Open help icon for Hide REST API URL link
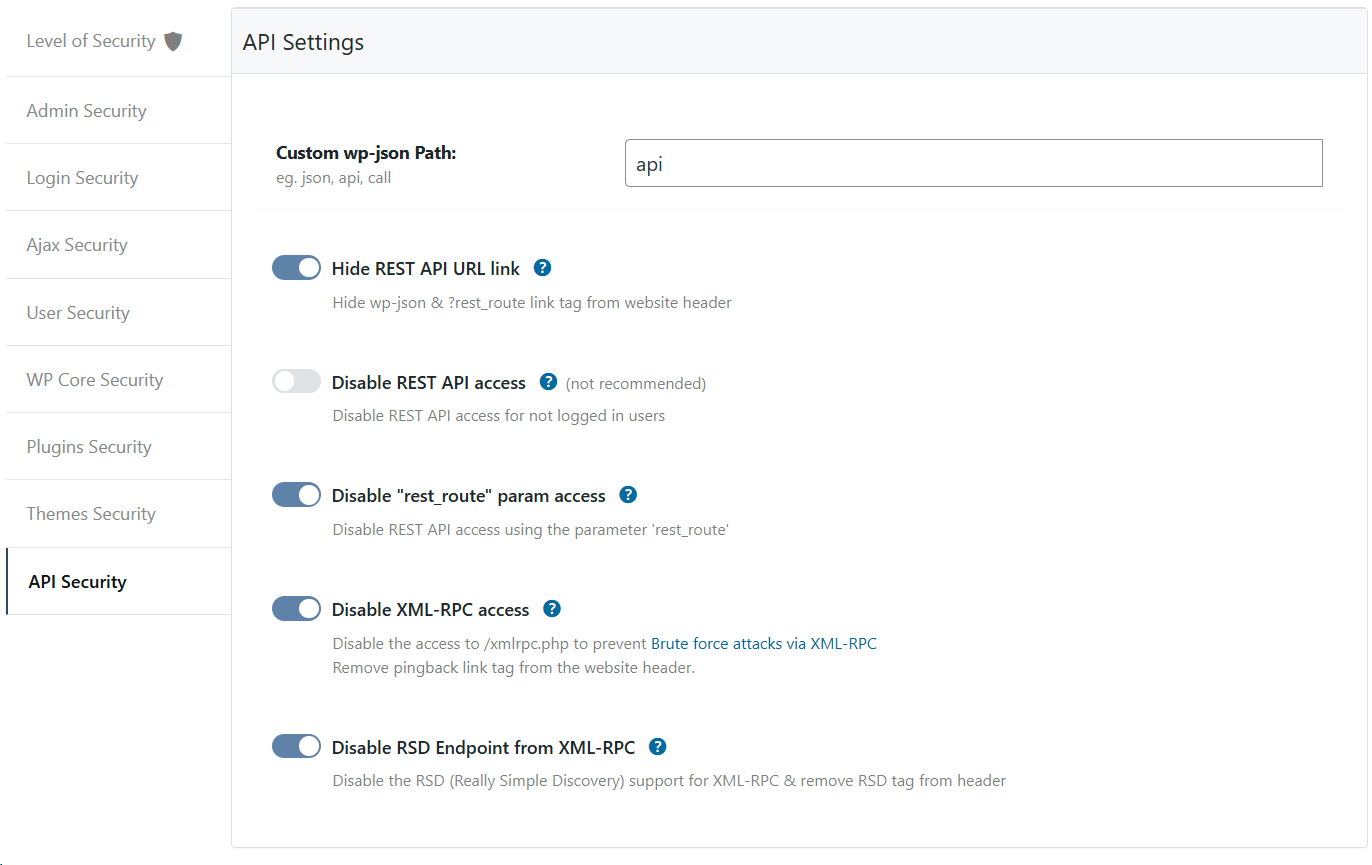Screen dimensions: 1372x865 543,268
